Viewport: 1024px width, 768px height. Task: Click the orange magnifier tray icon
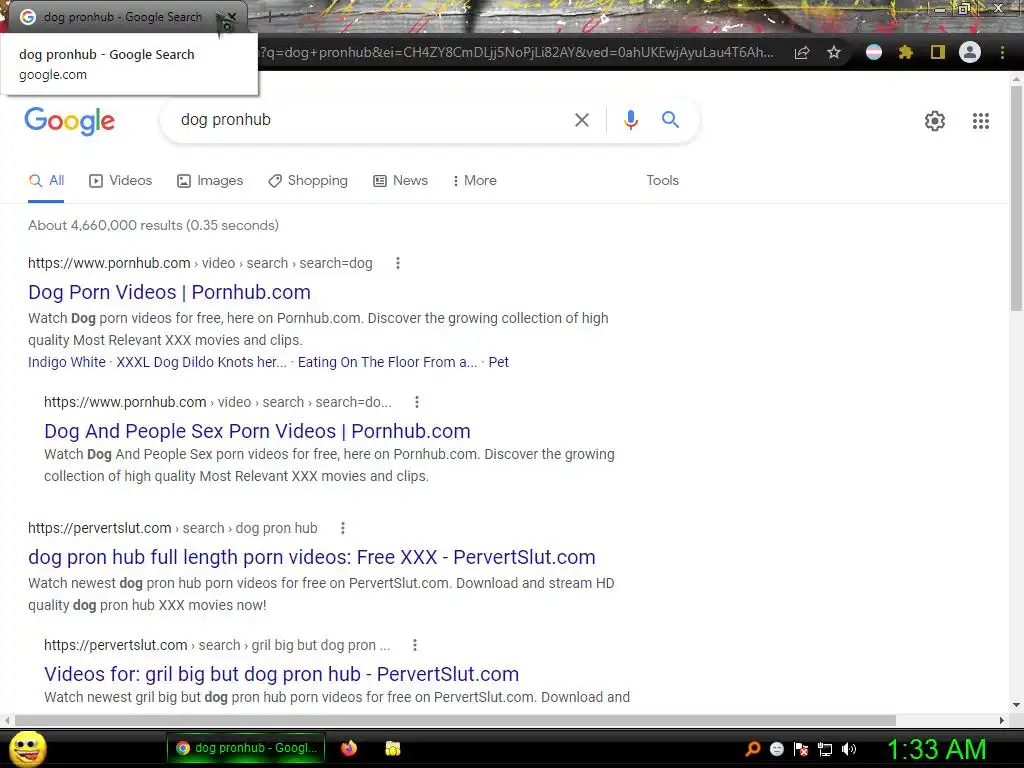tap(753, 749)
